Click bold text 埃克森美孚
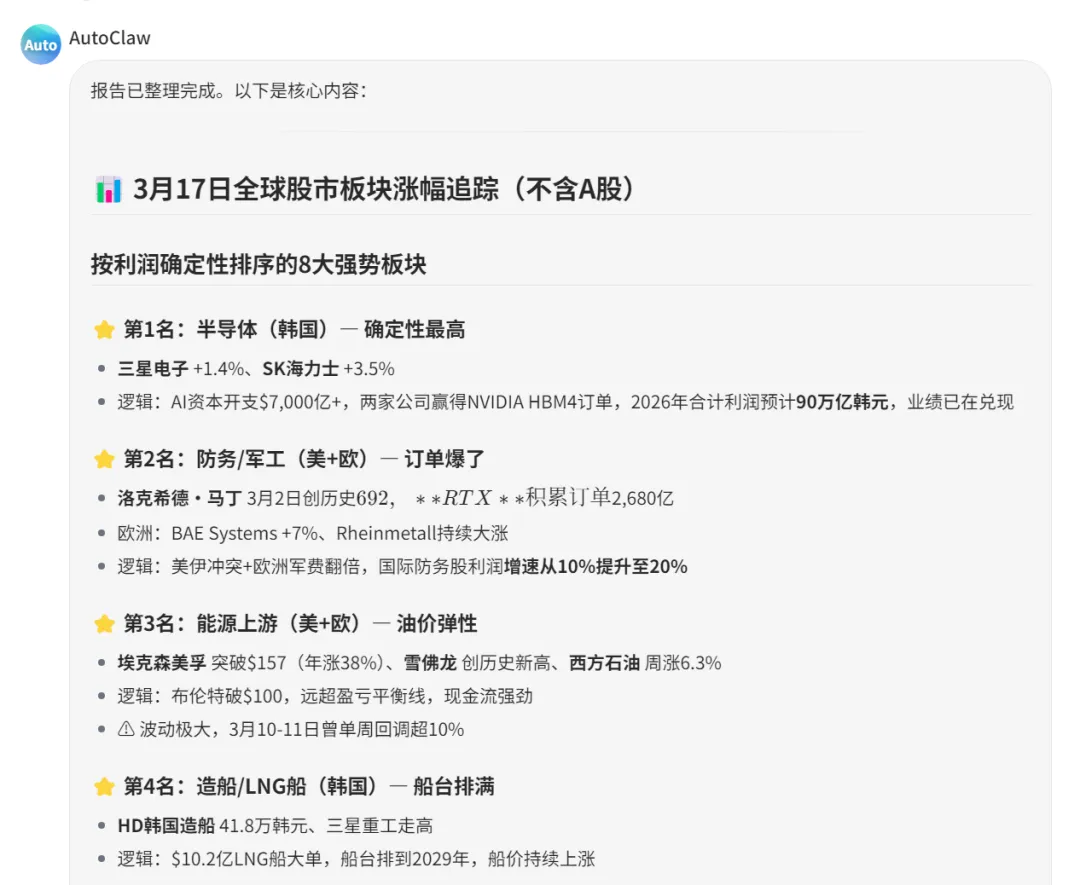This screenshot has height=885, width=1080. (162, 663)
